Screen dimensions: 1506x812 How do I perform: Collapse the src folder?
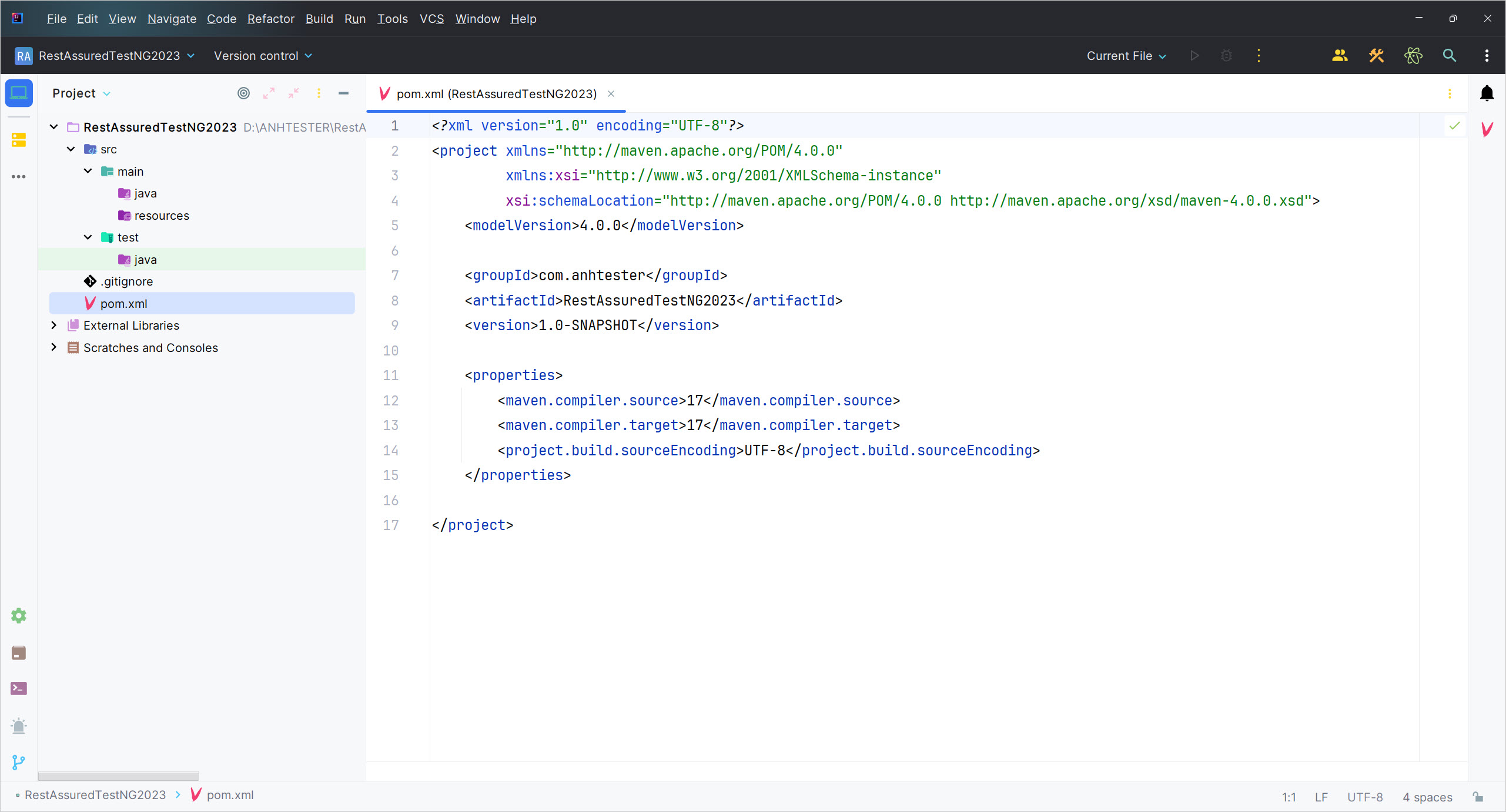[71, 149]
